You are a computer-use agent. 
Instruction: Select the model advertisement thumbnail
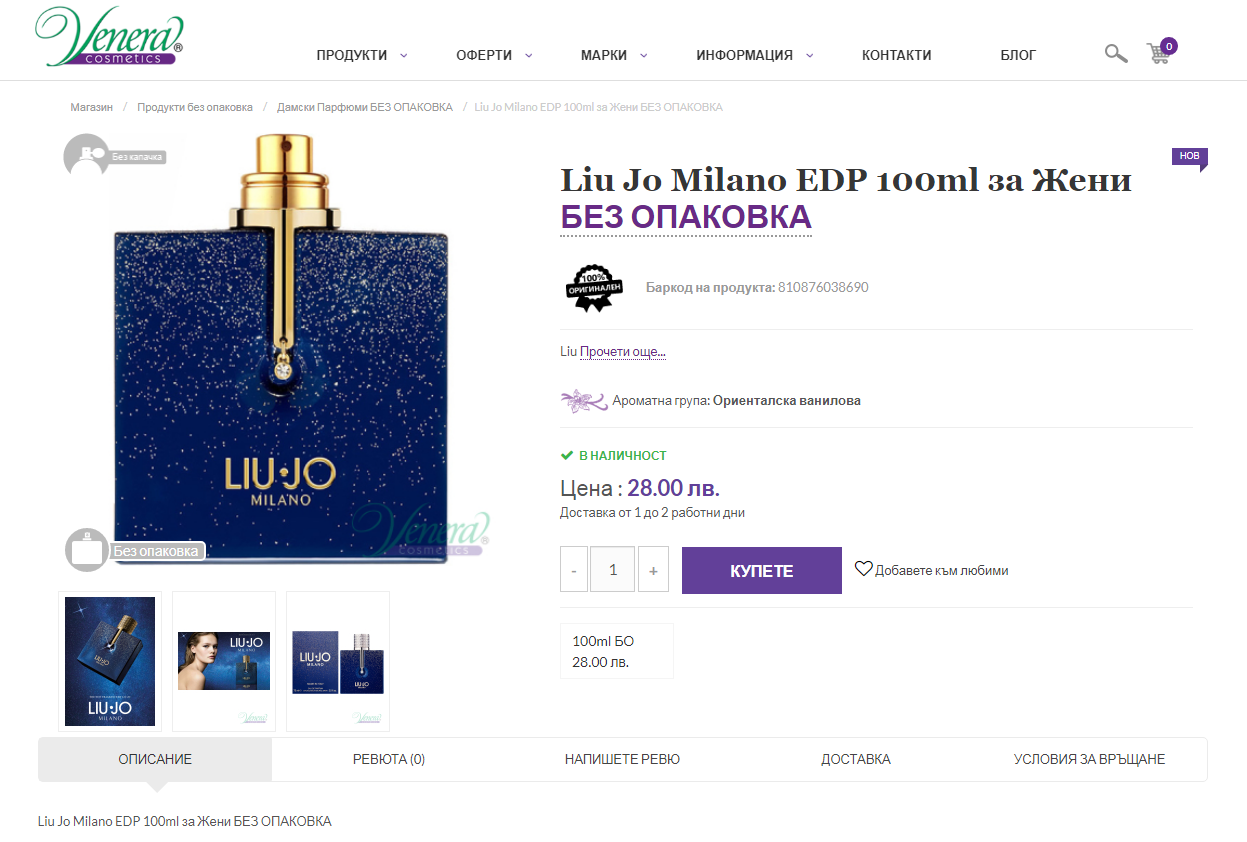click(x=224, y=661)
